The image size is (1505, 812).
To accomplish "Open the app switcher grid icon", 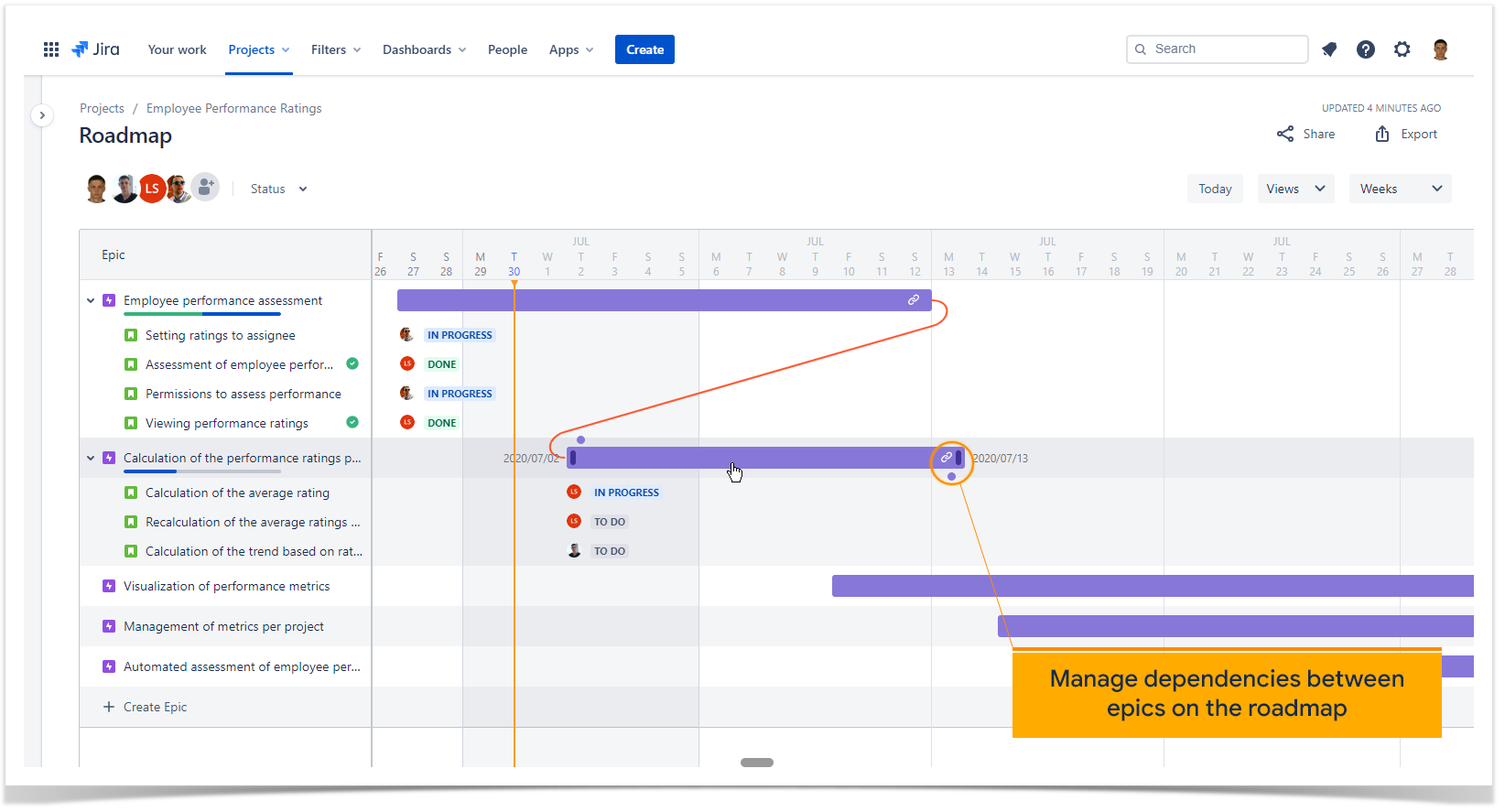I will click(x=51, y=49).
